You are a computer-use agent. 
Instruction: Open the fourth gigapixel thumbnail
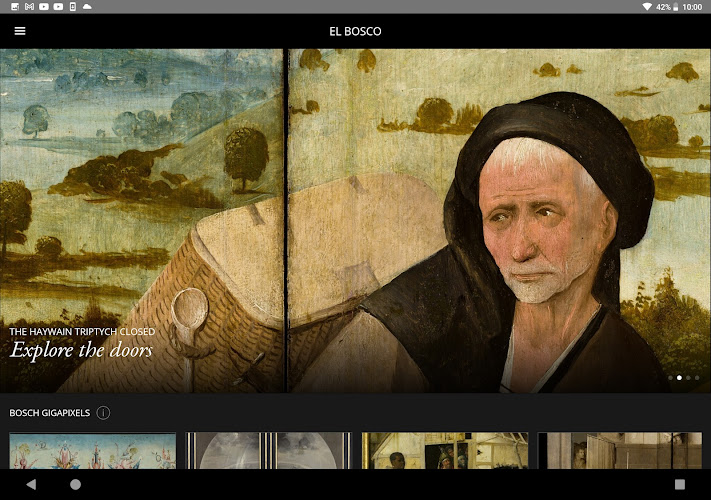(x=620, y=451)
